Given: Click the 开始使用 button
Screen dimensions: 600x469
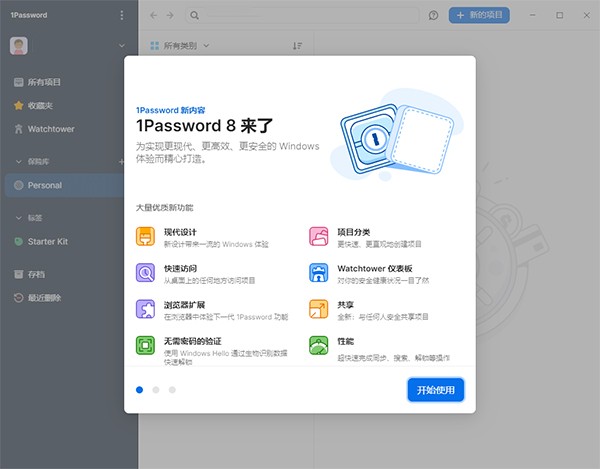Looking at the screenshot, I should click(x=435, y=390).
